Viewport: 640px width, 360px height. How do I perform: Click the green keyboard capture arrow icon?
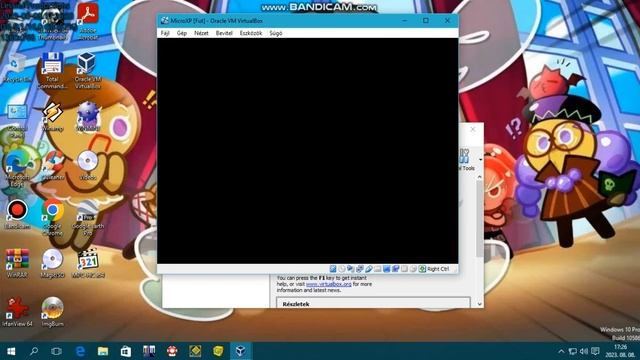[x=422, y=269]
